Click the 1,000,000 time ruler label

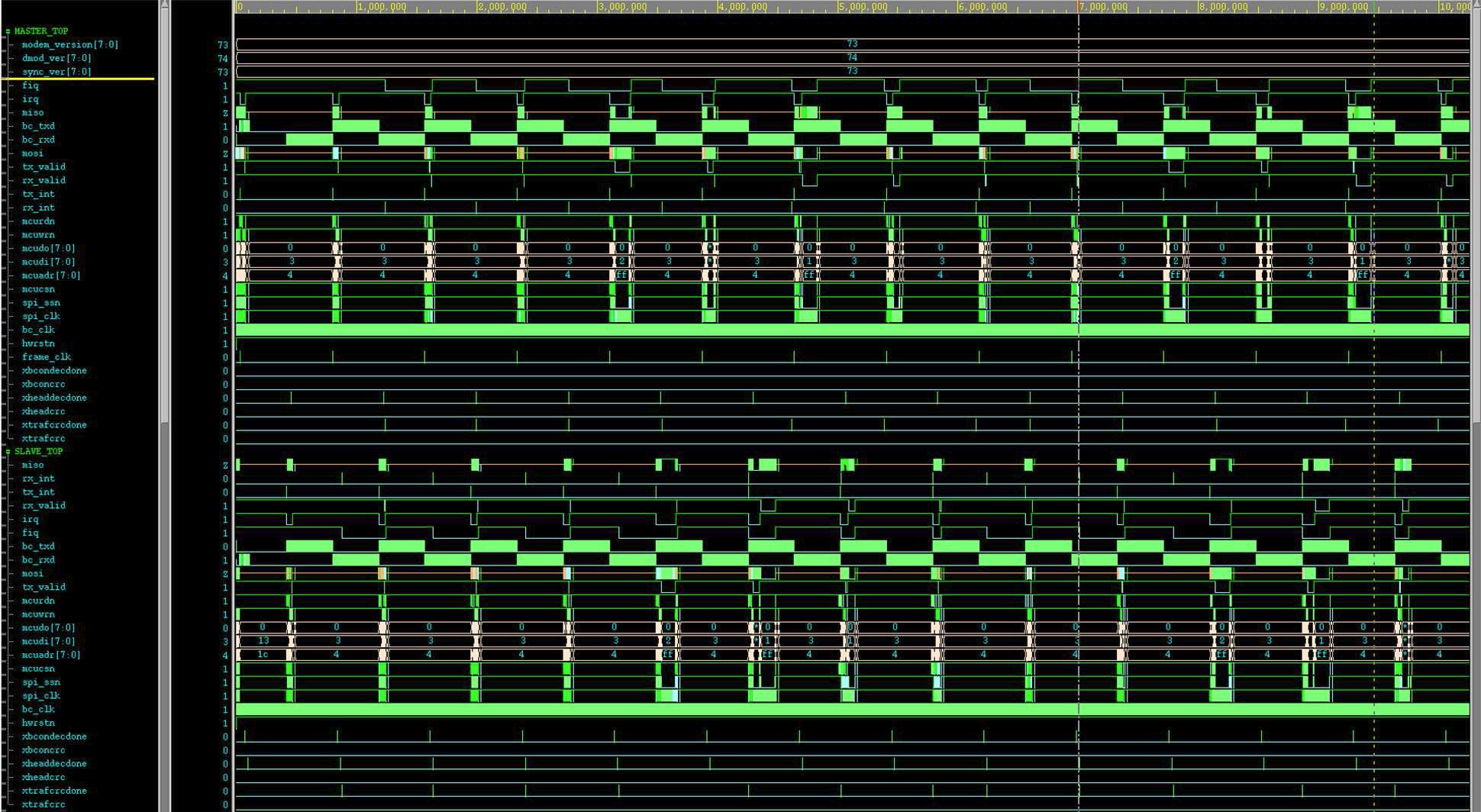pyautogui.click(x=382, y=7)
